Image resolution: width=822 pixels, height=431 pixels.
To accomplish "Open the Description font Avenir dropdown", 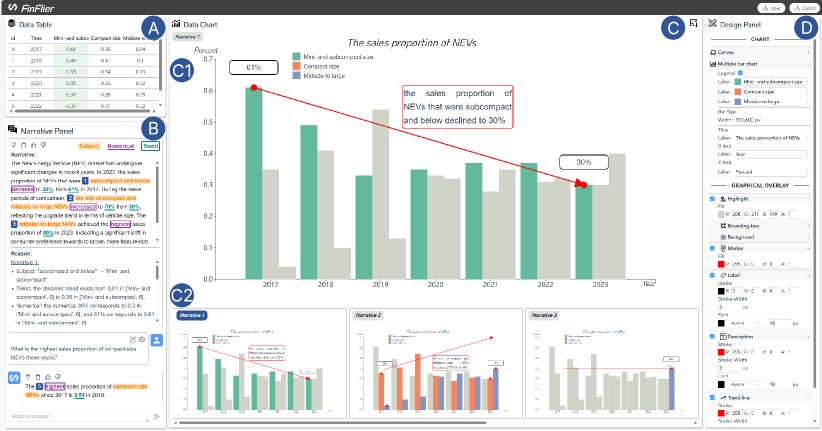I will pos(745,384).
